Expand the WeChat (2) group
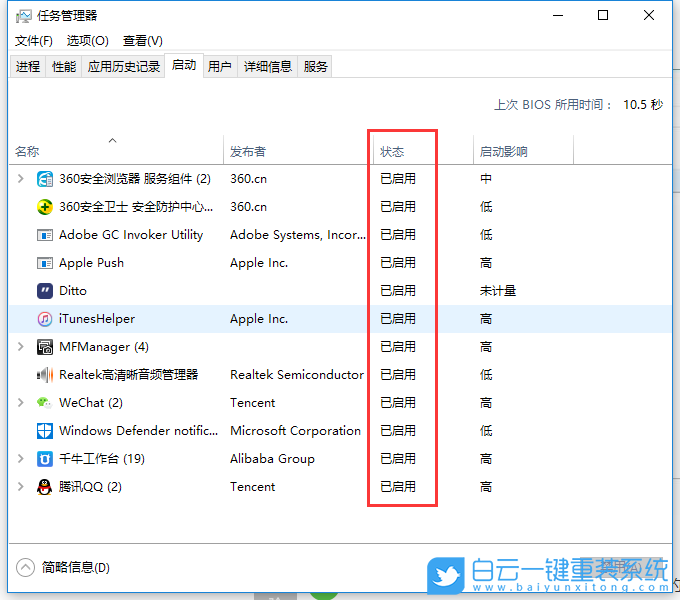Screen dimensions: 680x600 click(20, 403)
